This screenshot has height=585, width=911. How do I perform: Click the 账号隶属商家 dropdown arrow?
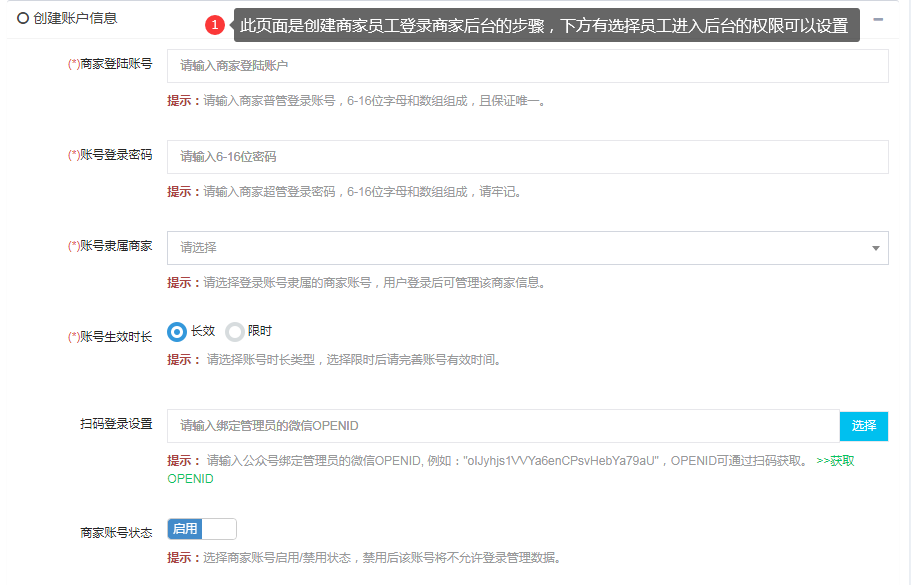[x=875, y=248]
